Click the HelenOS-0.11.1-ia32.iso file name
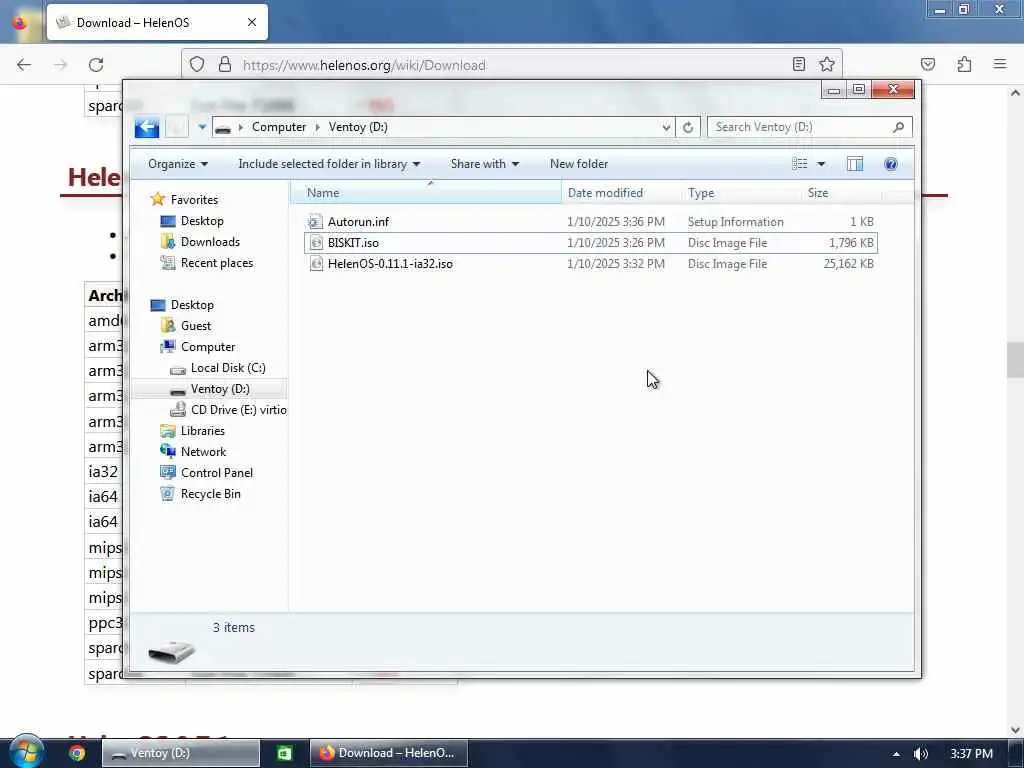 (x=390, y=264)
